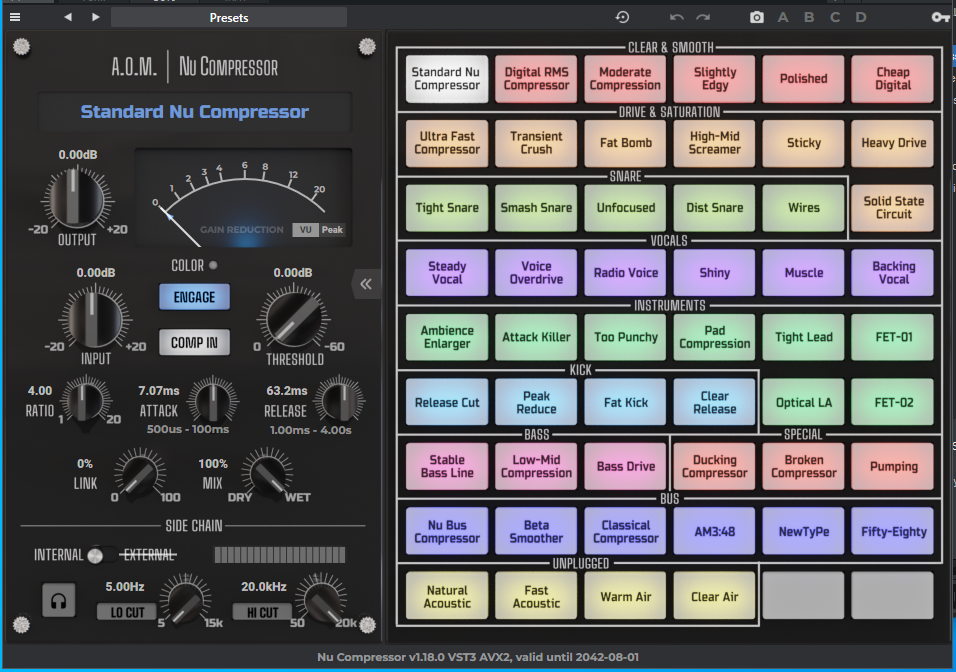Load the Tight Snare preset
Image resolution: width=956 pixels, height=672 pixels.
click(x=447, y=208)
